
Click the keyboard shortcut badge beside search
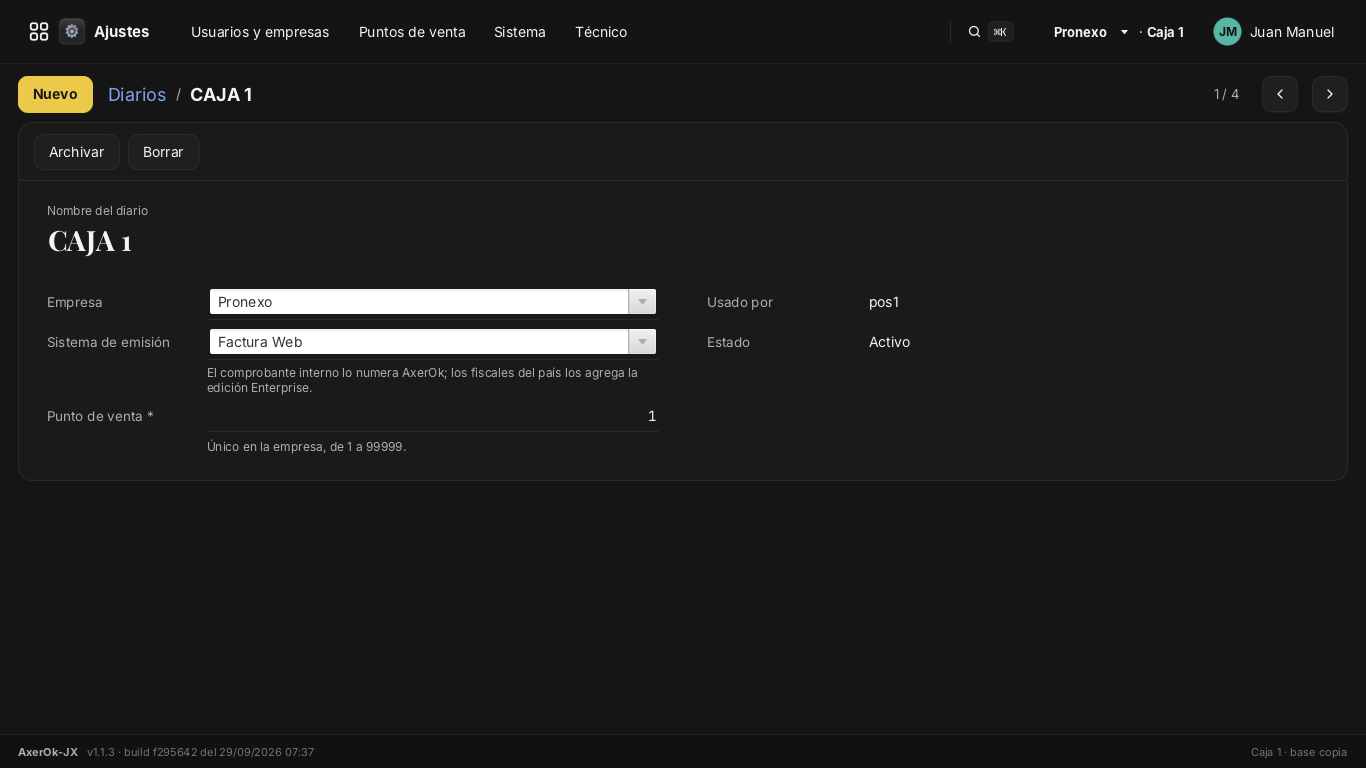(x=1000, y=32)
